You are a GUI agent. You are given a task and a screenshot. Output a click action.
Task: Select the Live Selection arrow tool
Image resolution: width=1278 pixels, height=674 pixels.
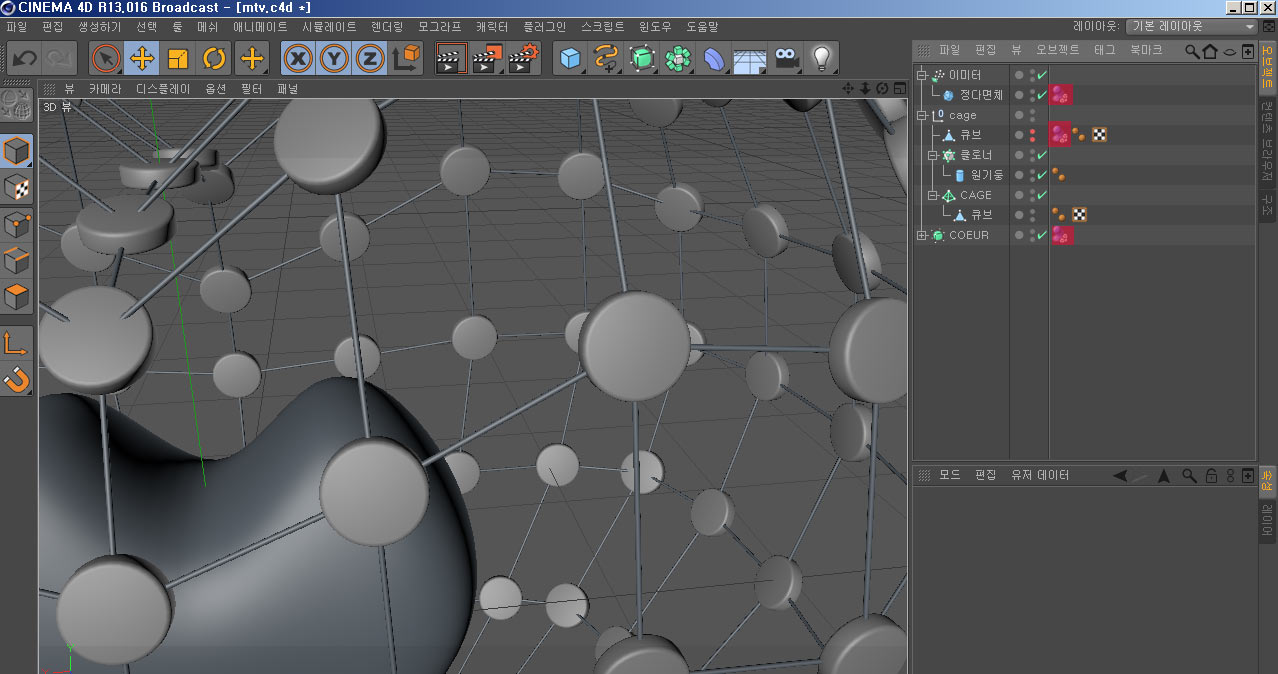(x=106, y=58)
